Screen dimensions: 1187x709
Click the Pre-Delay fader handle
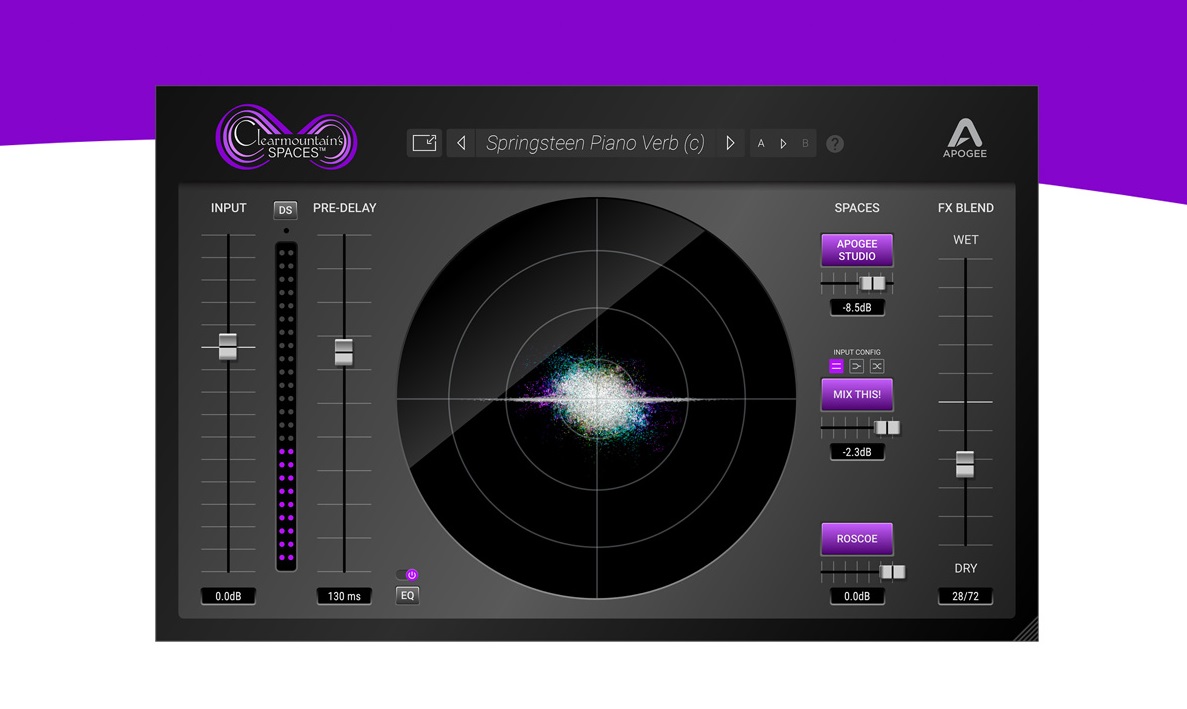click(344, 352)
